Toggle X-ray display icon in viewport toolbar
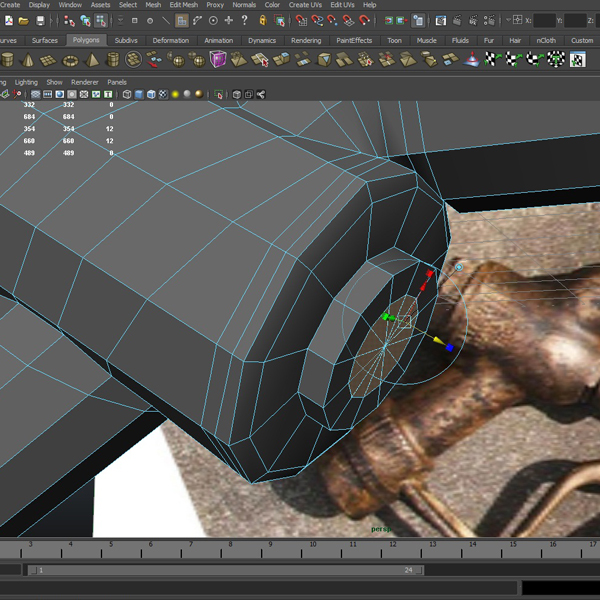 pyautogui.click(x=237, y=95)
